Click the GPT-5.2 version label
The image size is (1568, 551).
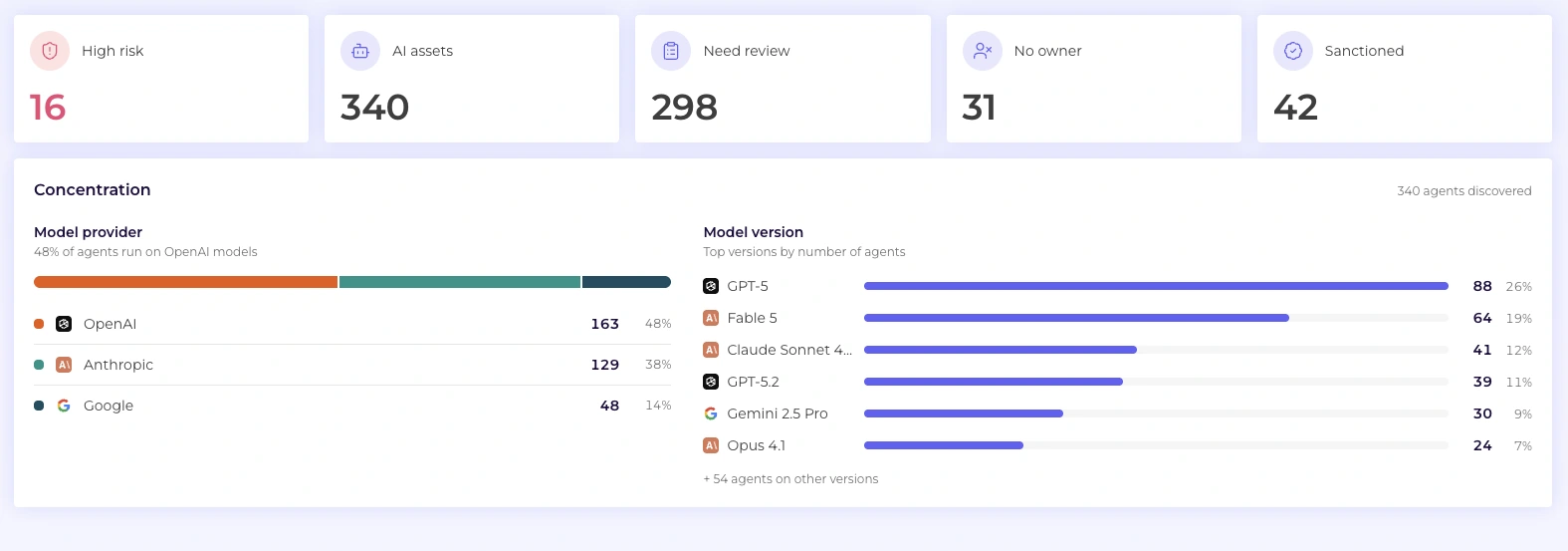[x=753, y=382]
